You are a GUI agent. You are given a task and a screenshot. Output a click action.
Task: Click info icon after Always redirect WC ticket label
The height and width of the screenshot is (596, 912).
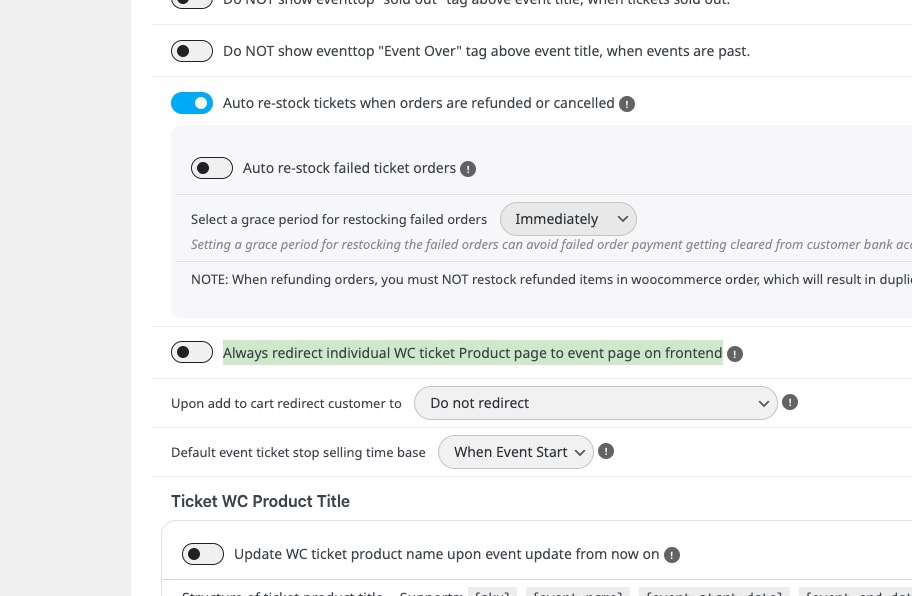pos(735,354)
